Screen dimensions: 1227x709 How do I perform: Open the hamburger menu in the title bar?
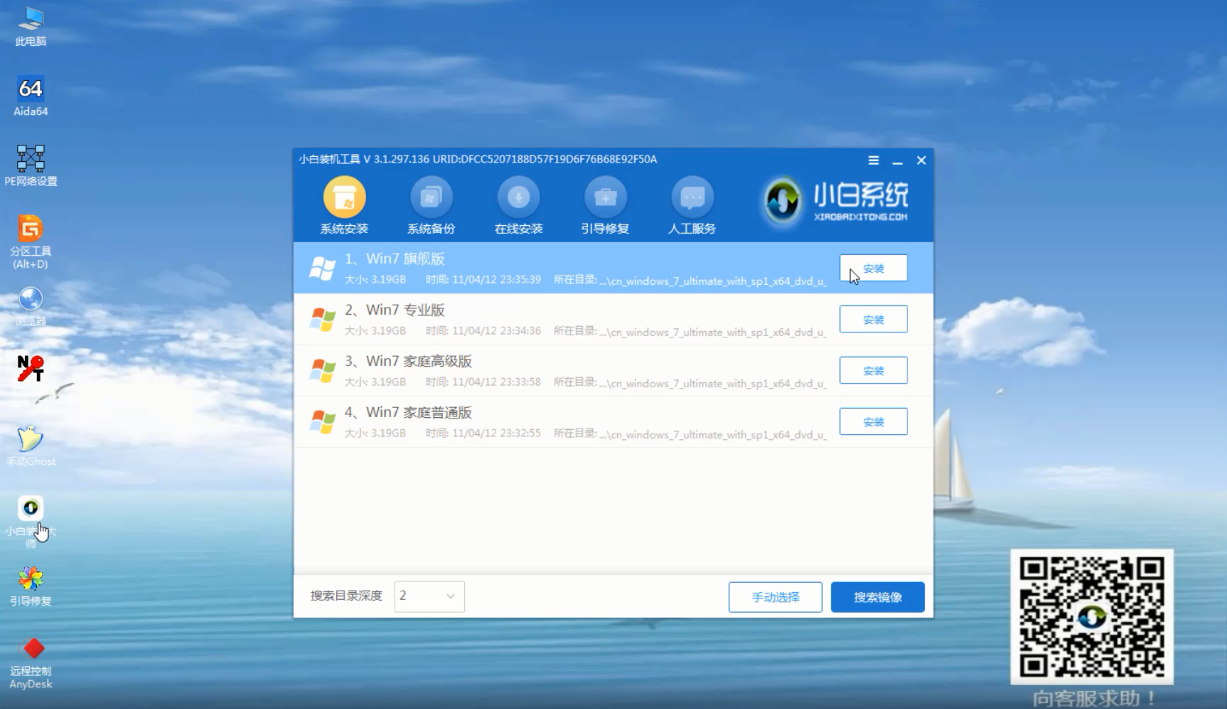(873, 160)
